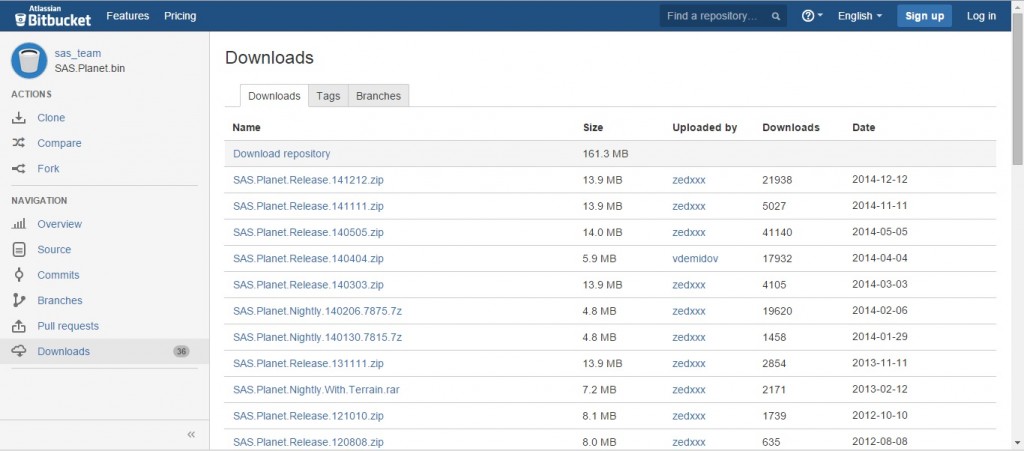The image size is (1024, 451).
Task: Open the Features menu item
Action: coord(127,16)
